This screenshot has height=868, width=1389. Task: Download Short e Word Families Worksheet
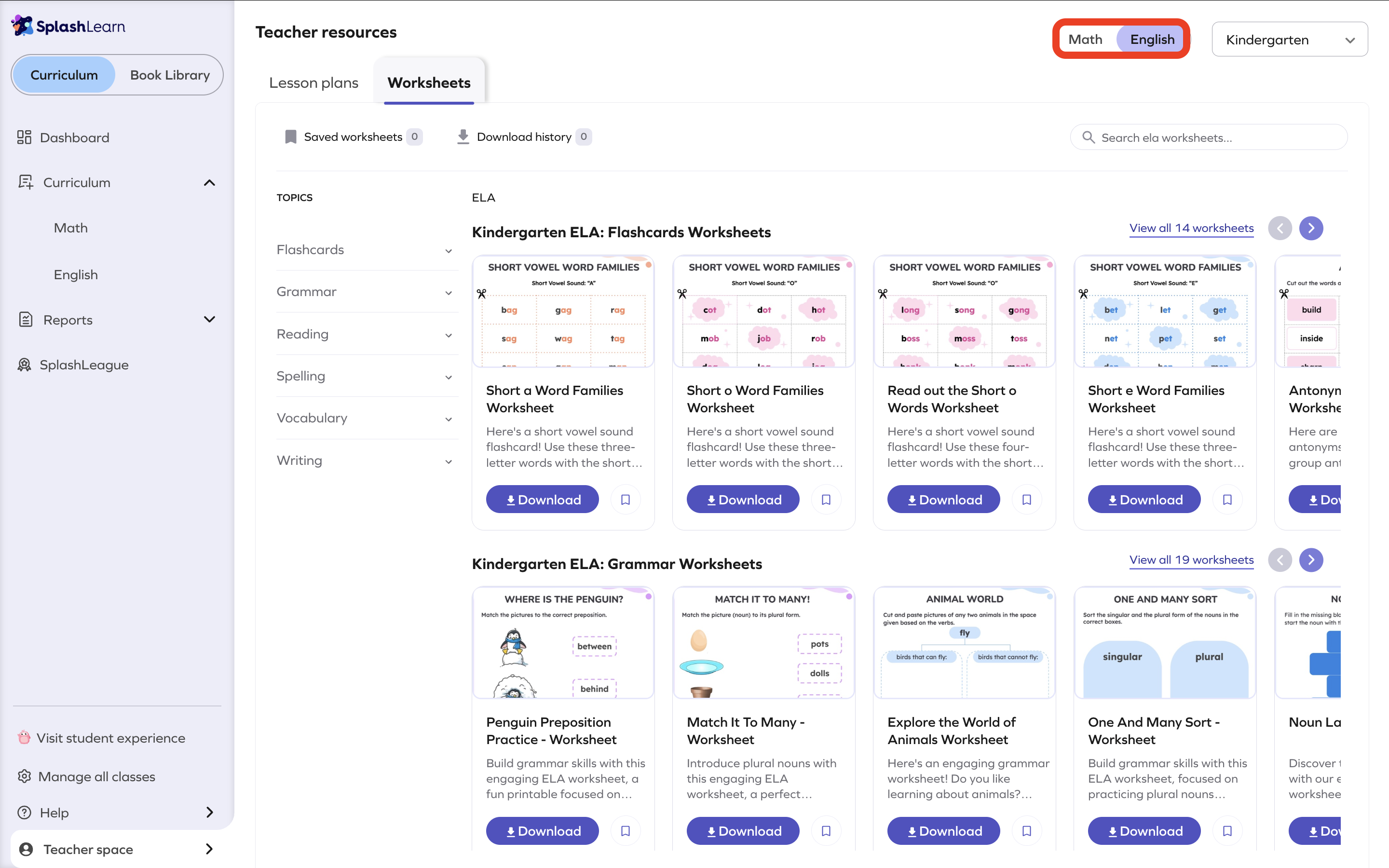click(1144, 500)
